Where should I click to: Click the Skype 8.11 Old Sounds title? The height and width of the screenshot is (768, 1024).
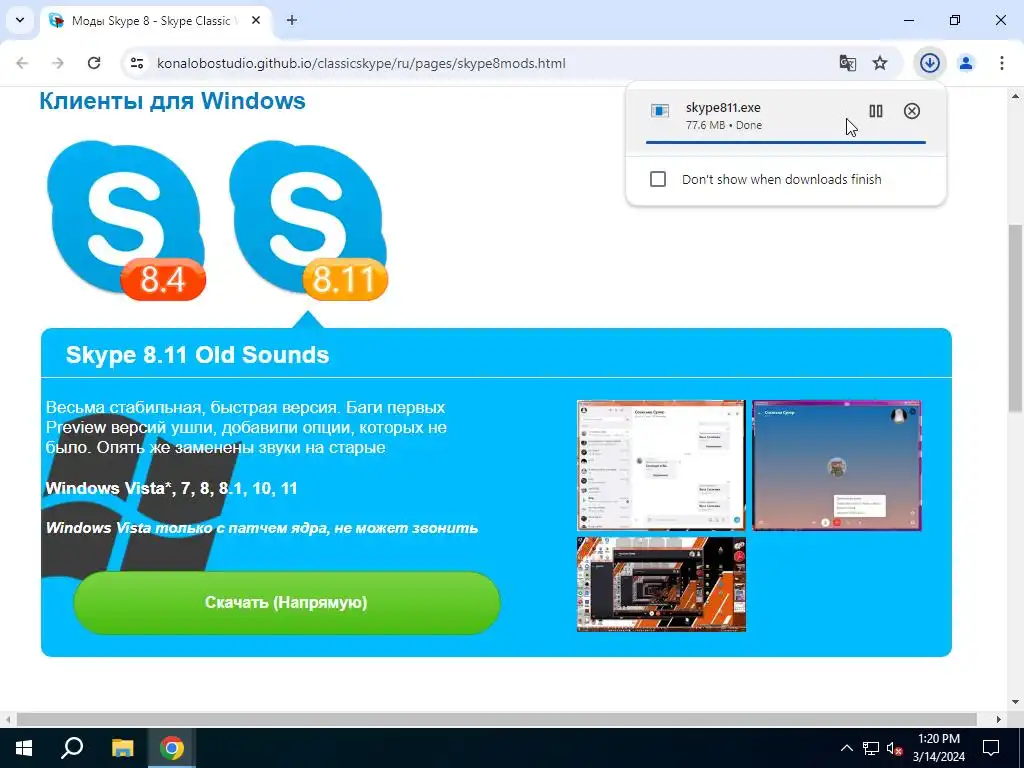[x=197, y=355]
